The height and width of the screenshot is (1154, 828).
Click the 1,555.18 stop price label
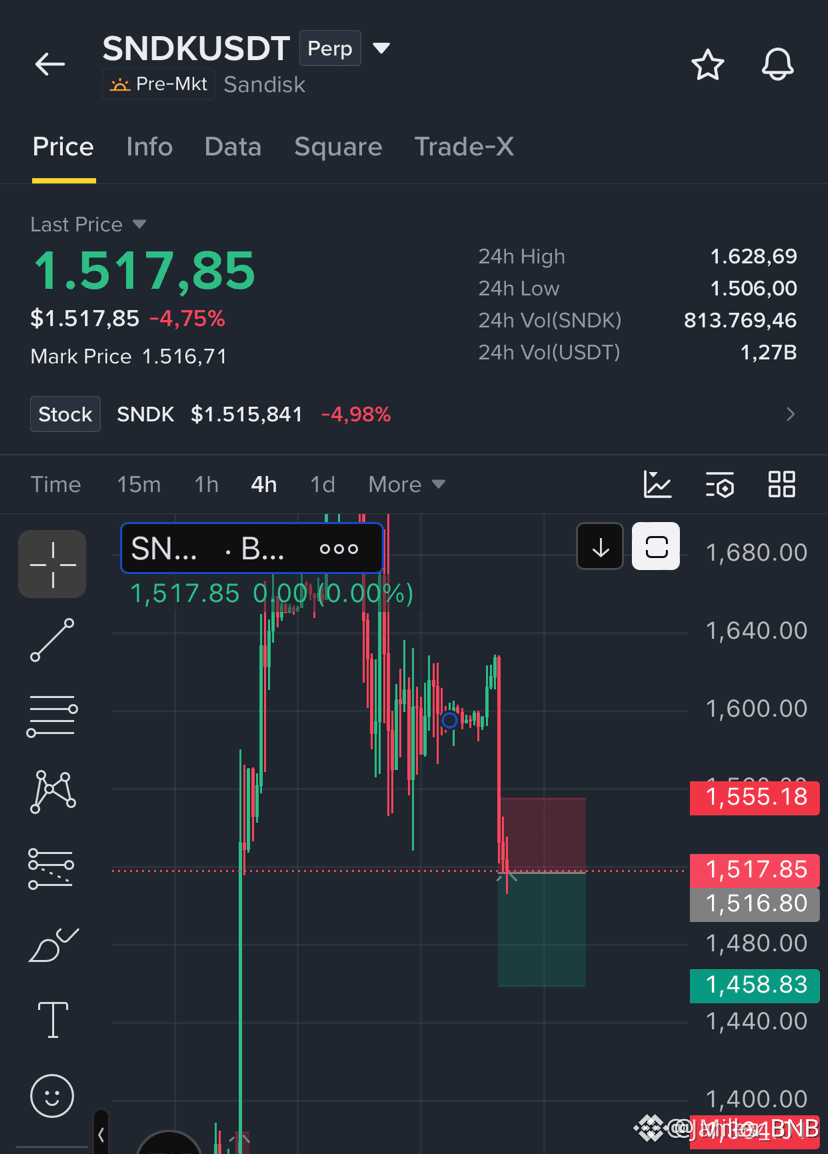pos(755,797)
